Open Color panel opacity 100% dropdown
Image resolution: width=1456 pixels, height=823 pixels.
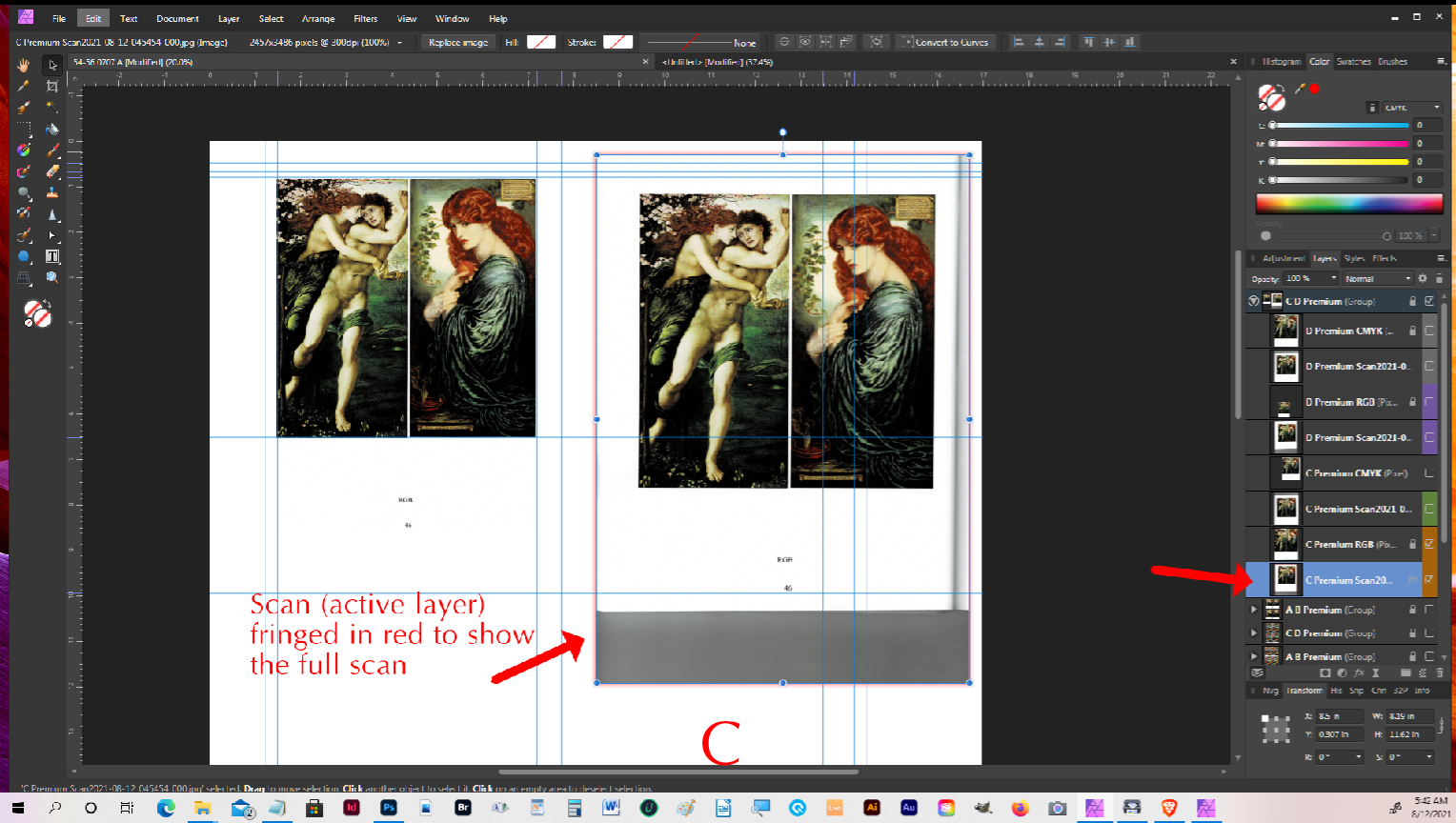point(1434,235)
